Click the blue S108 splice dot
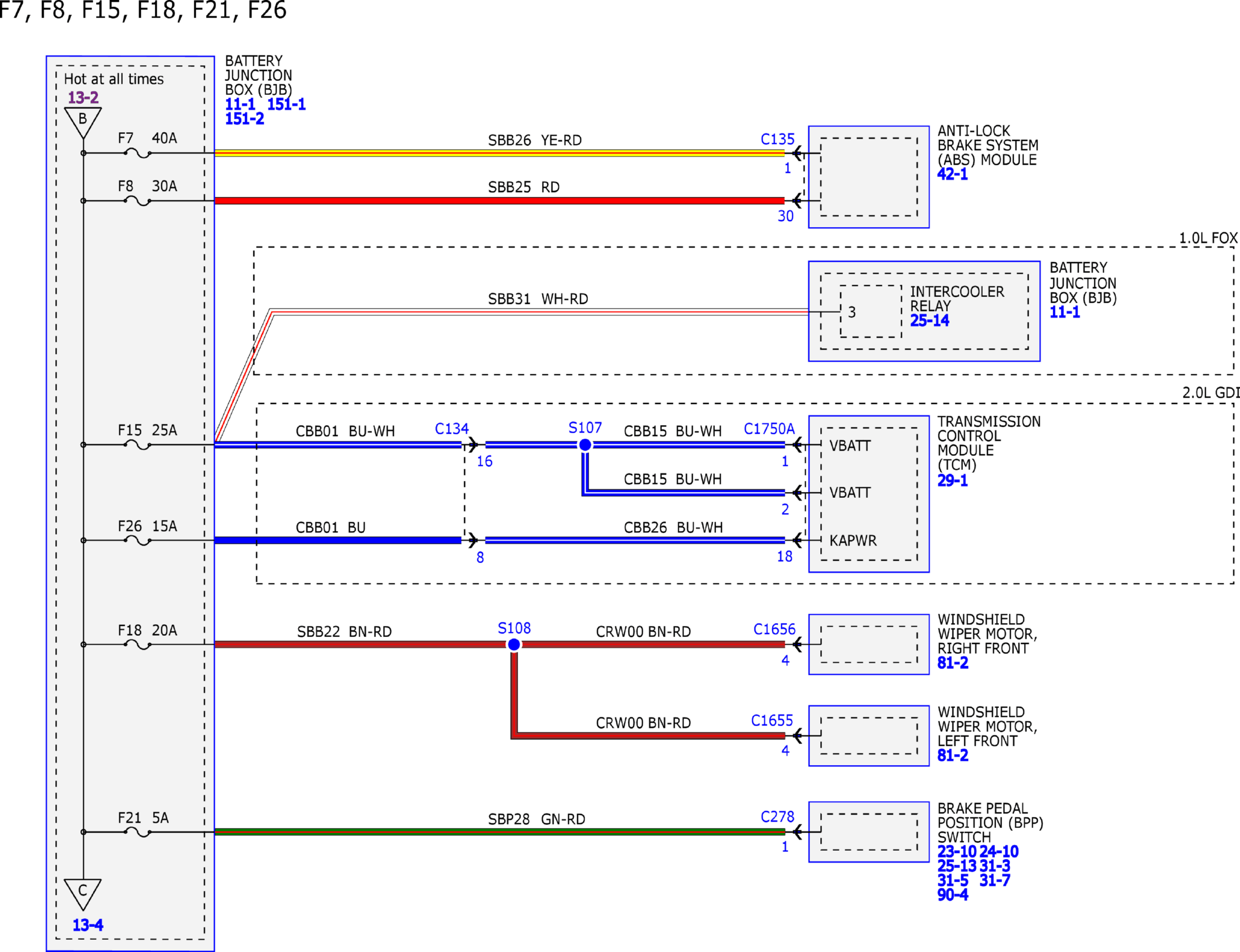Image resolution: width=1240 pixels, height=952 pixels. click(514, 645)
